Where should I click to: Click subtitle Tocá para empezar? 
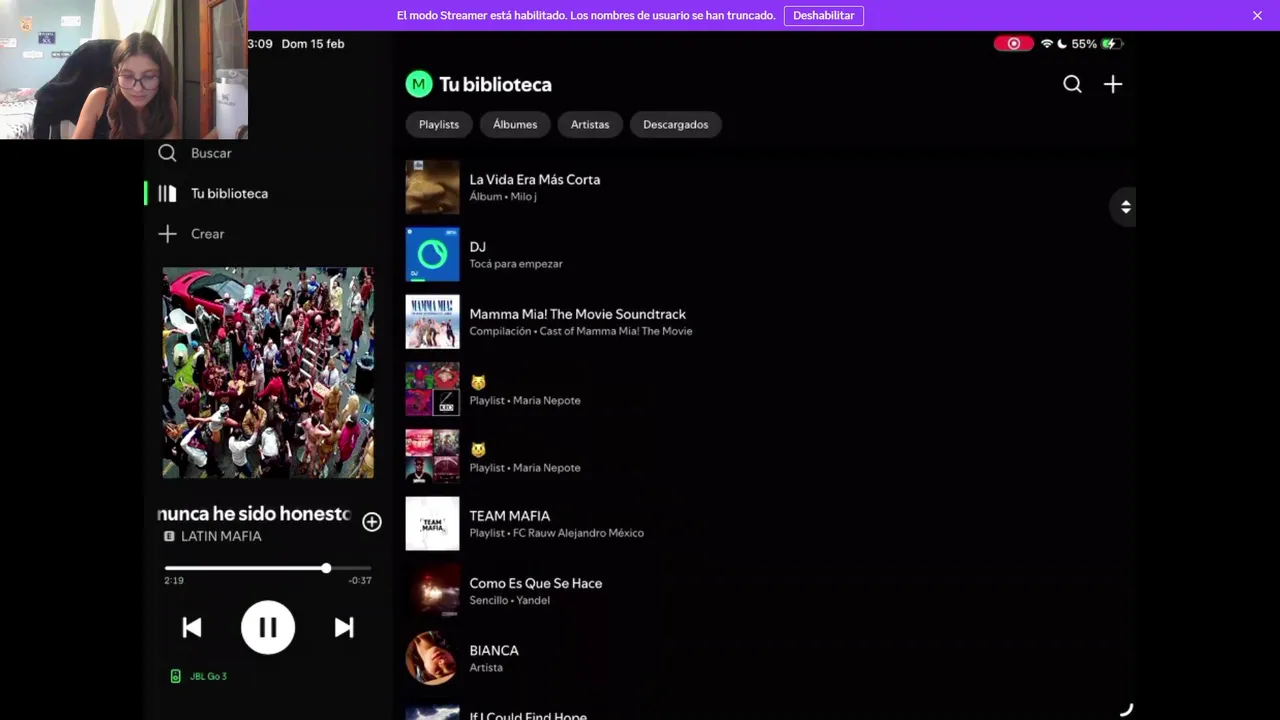516,264
